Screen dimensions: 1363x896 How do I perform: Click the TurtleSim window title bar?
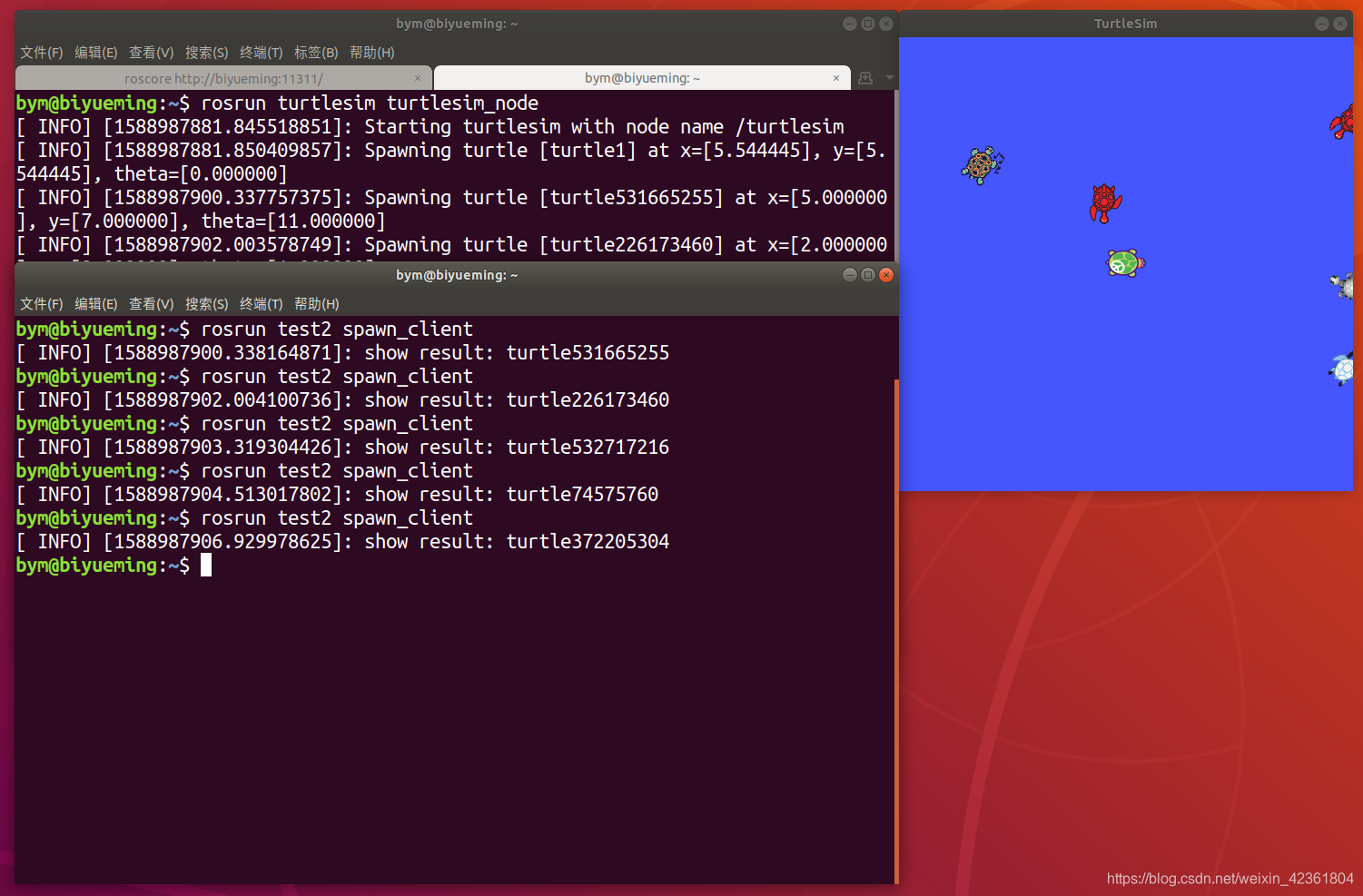pos(1126,24)
